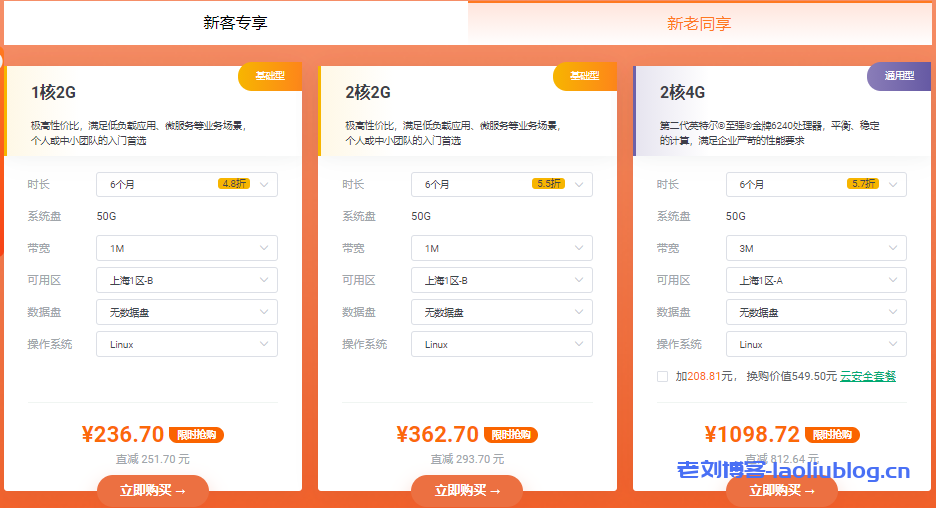Open 时长 dropdown in 1核2G card

pyautogui.click(x=186, y=184)
